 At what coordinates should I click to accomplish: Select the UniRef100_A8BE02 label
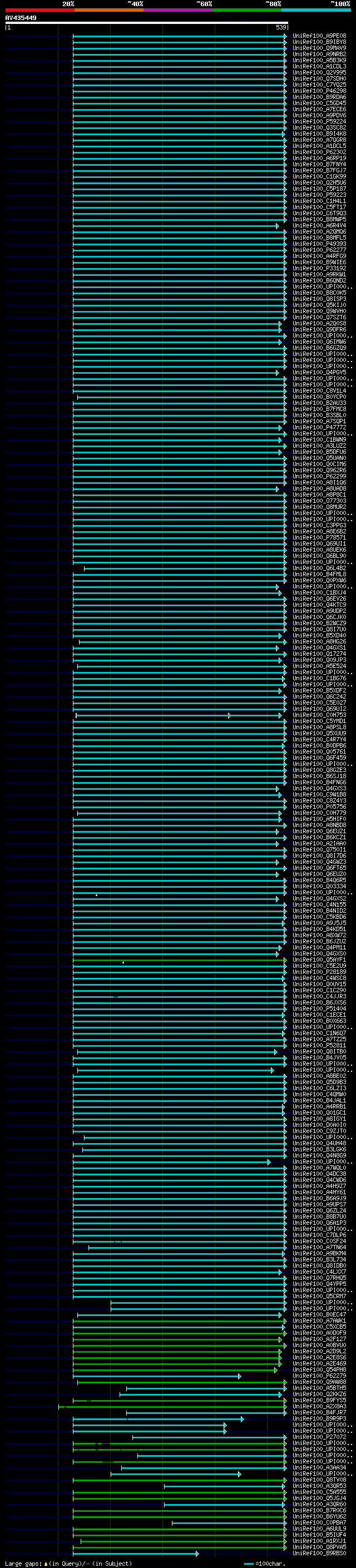(319, 1076)
